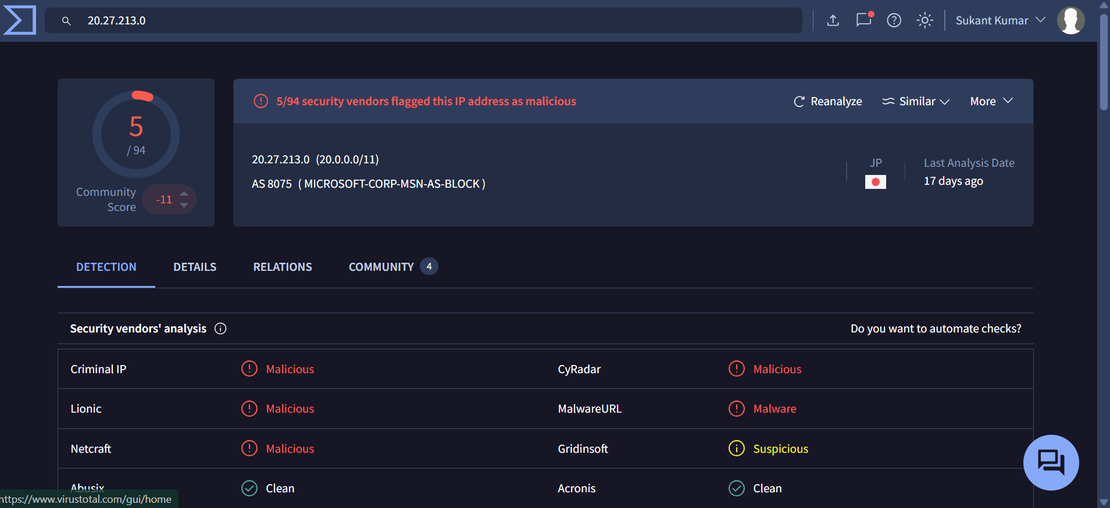
Task: Open the Sukant Kumar account dropdown
Action: click(1000, 20)
